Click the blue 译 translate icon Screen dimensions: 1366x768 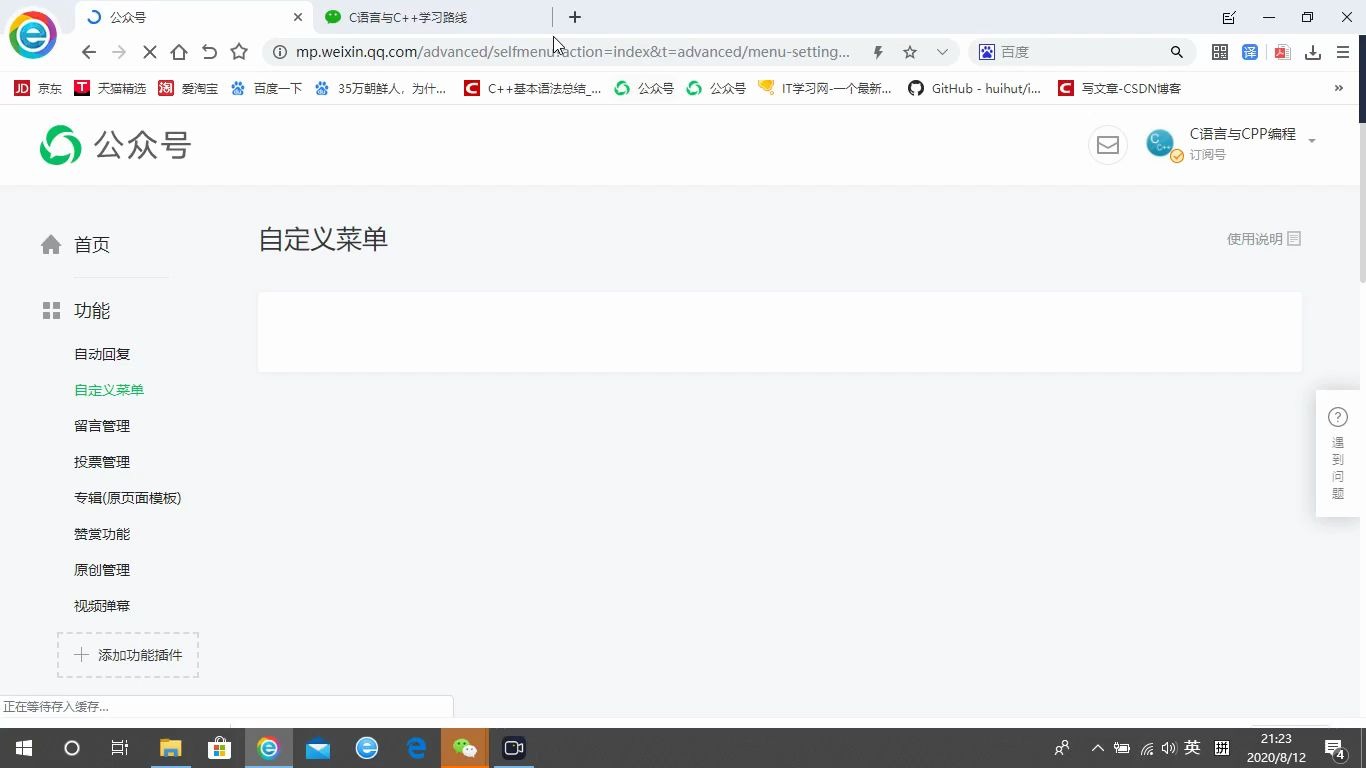point(1250,51)
